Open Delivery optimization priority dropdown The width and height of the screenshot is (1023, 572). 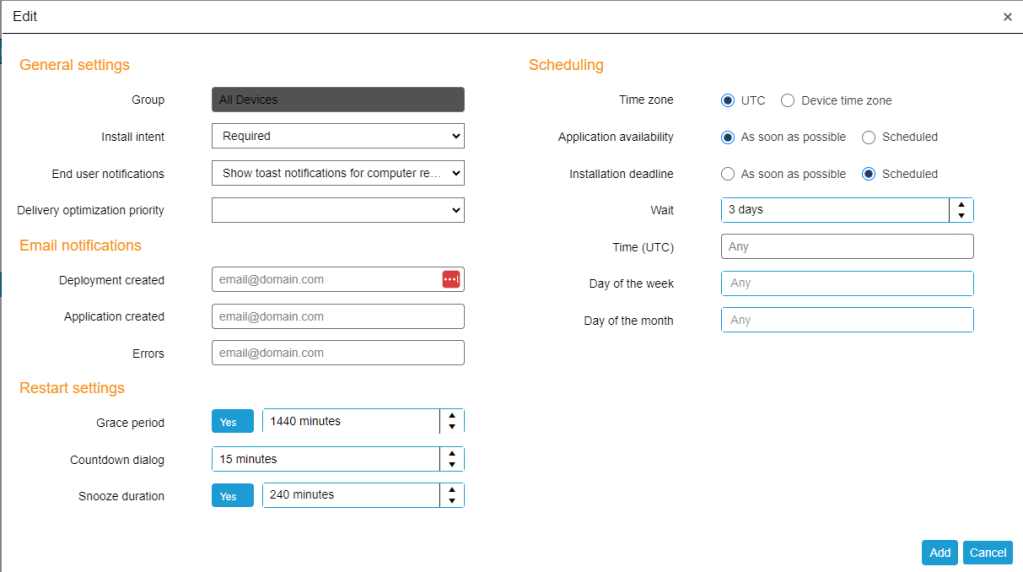point(337,210)
